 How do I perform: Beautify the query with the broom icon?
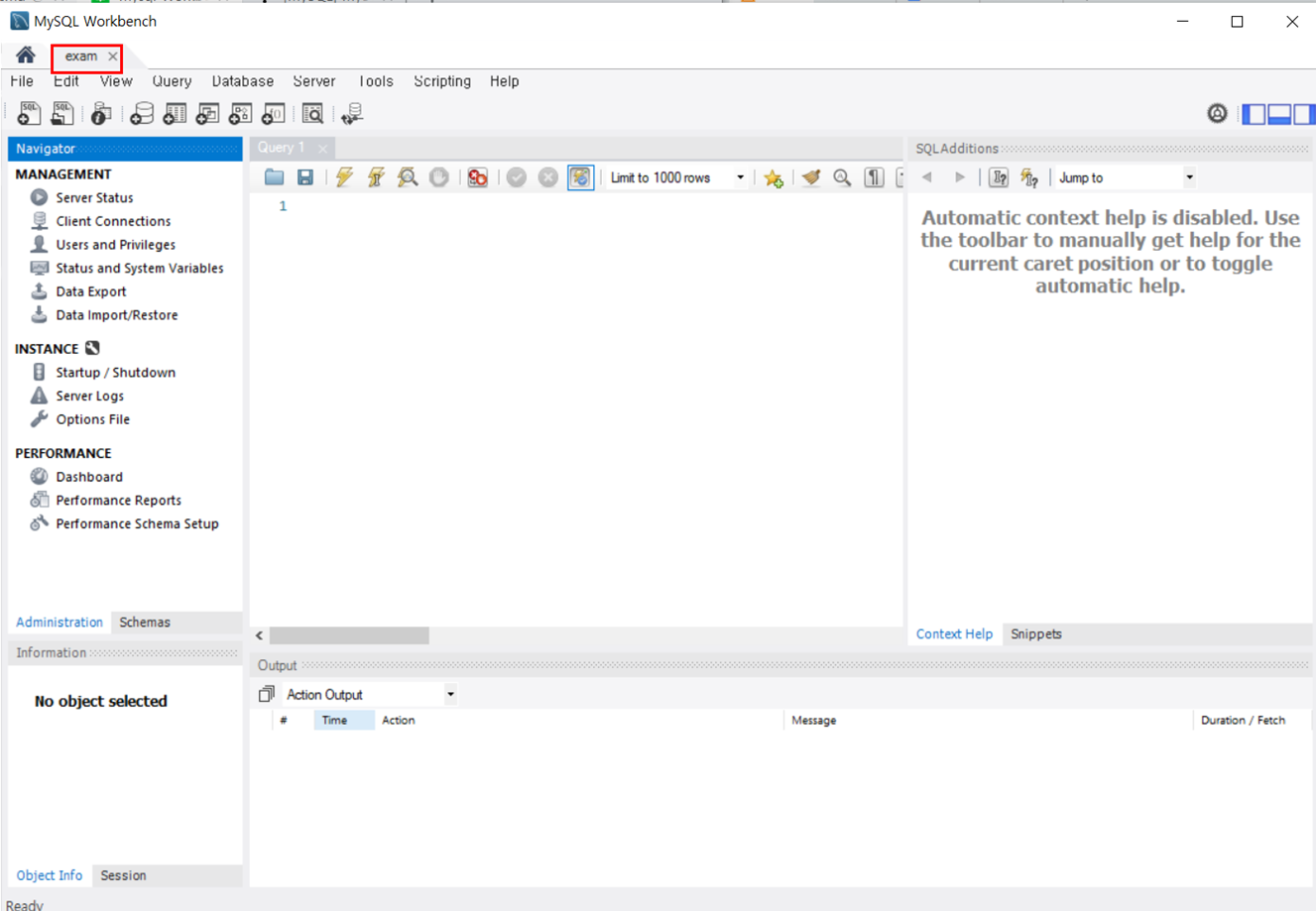(x=811, y=177)
